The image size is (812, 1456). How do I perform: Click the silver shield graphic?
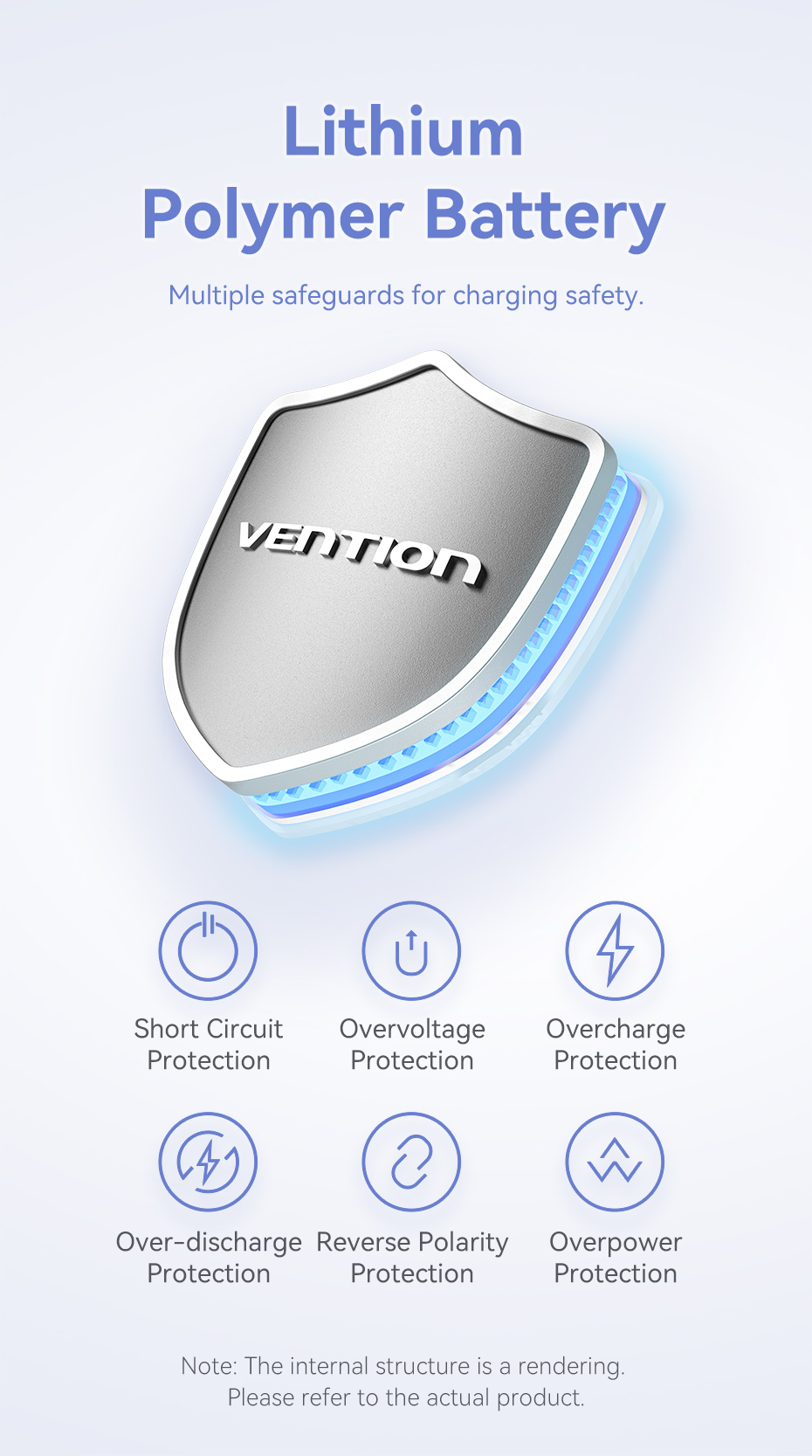(384, 568)
